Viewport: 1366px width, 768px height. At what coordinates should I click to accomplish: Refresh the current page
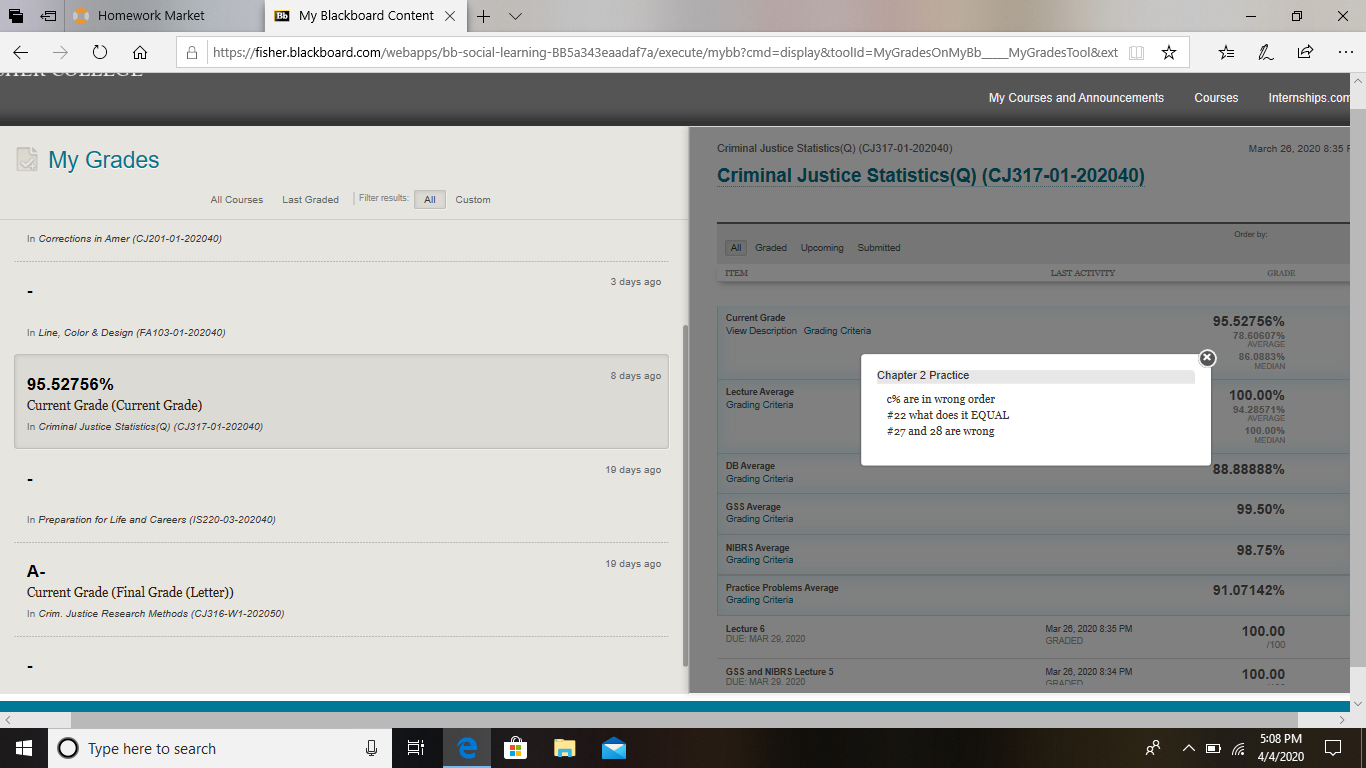pos(100,53)
